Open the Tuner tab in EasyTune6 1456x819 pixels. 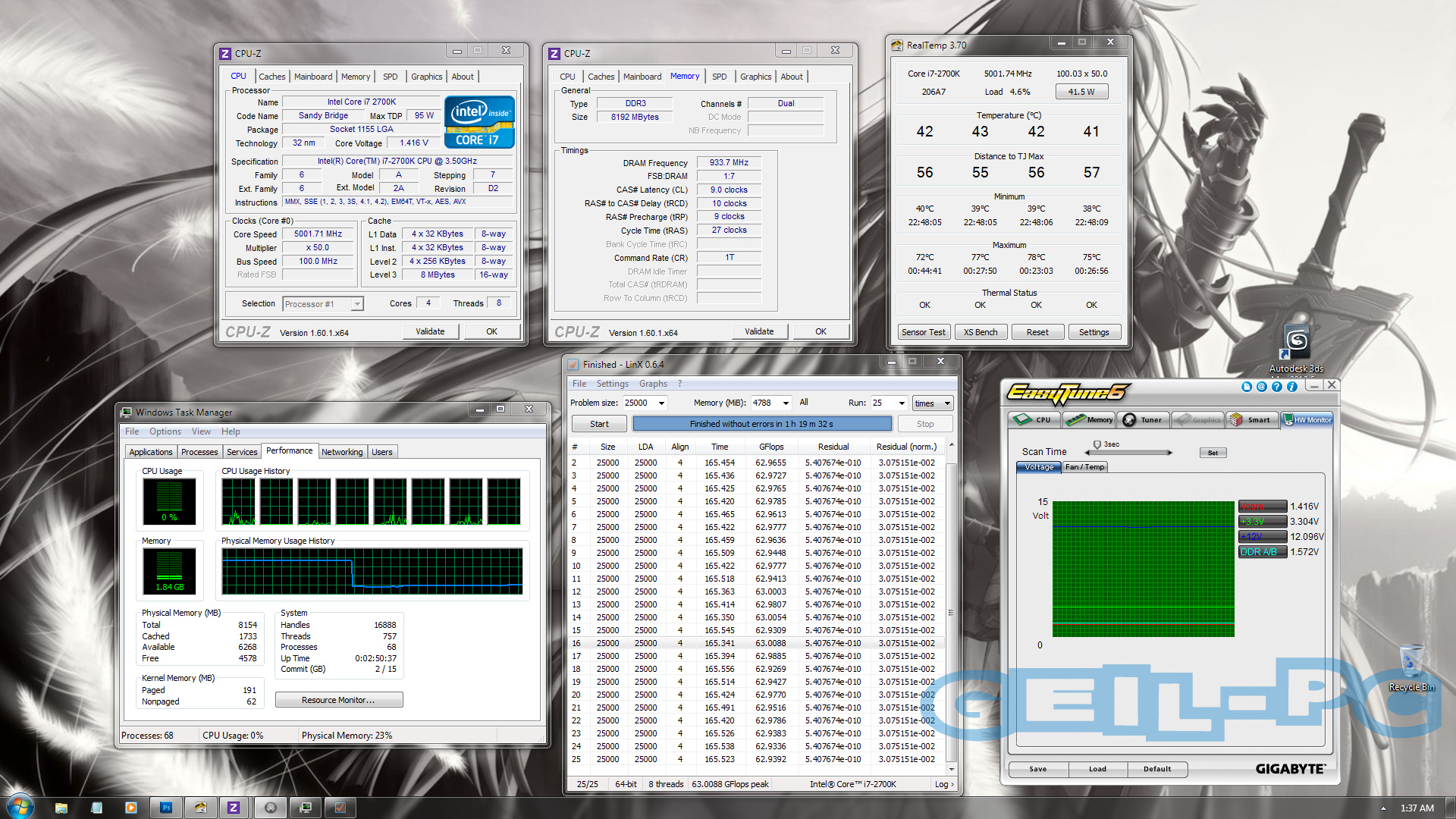(x=1143, y=419)
